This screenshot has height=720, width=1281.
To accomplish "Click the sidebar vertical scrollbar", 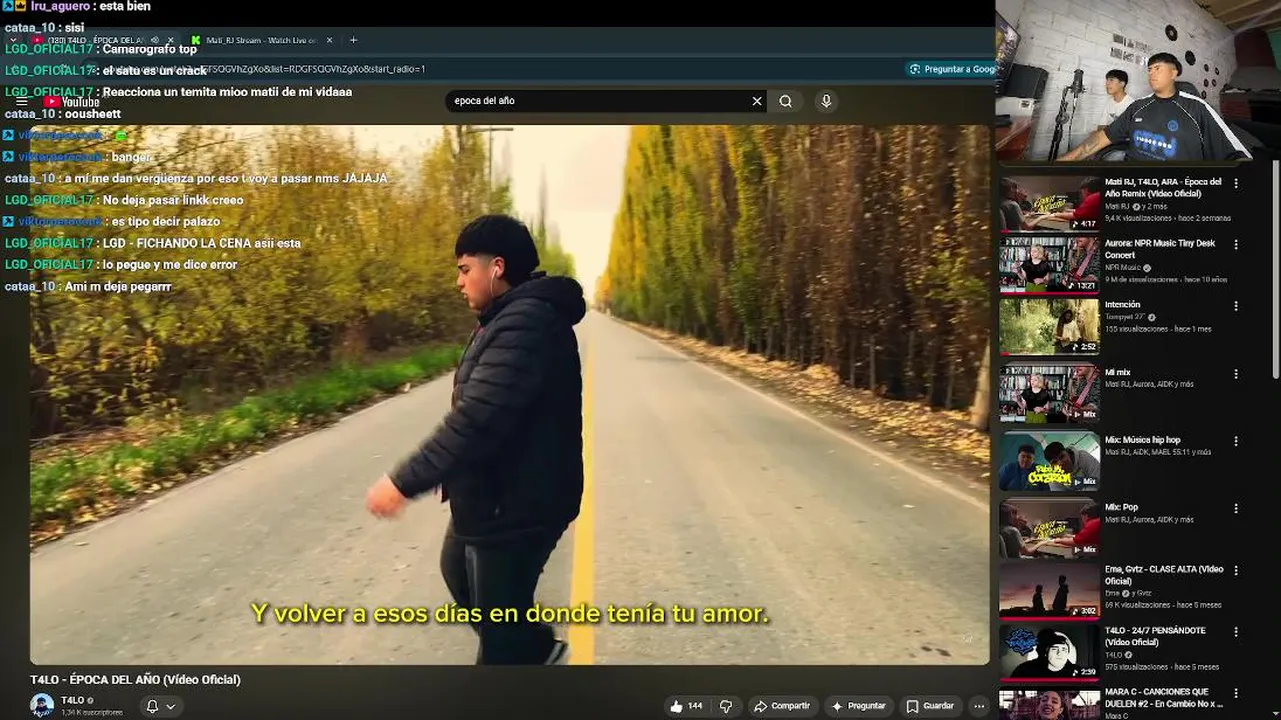I will (1275, 270).
